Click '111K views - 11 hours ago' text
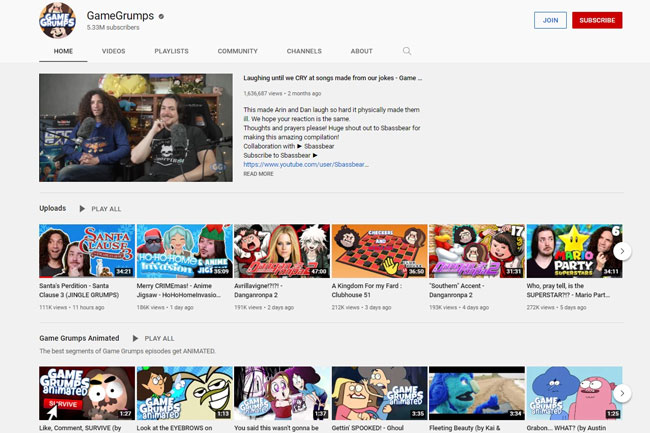This screenshot has height=433, width=650. (72, 307)
